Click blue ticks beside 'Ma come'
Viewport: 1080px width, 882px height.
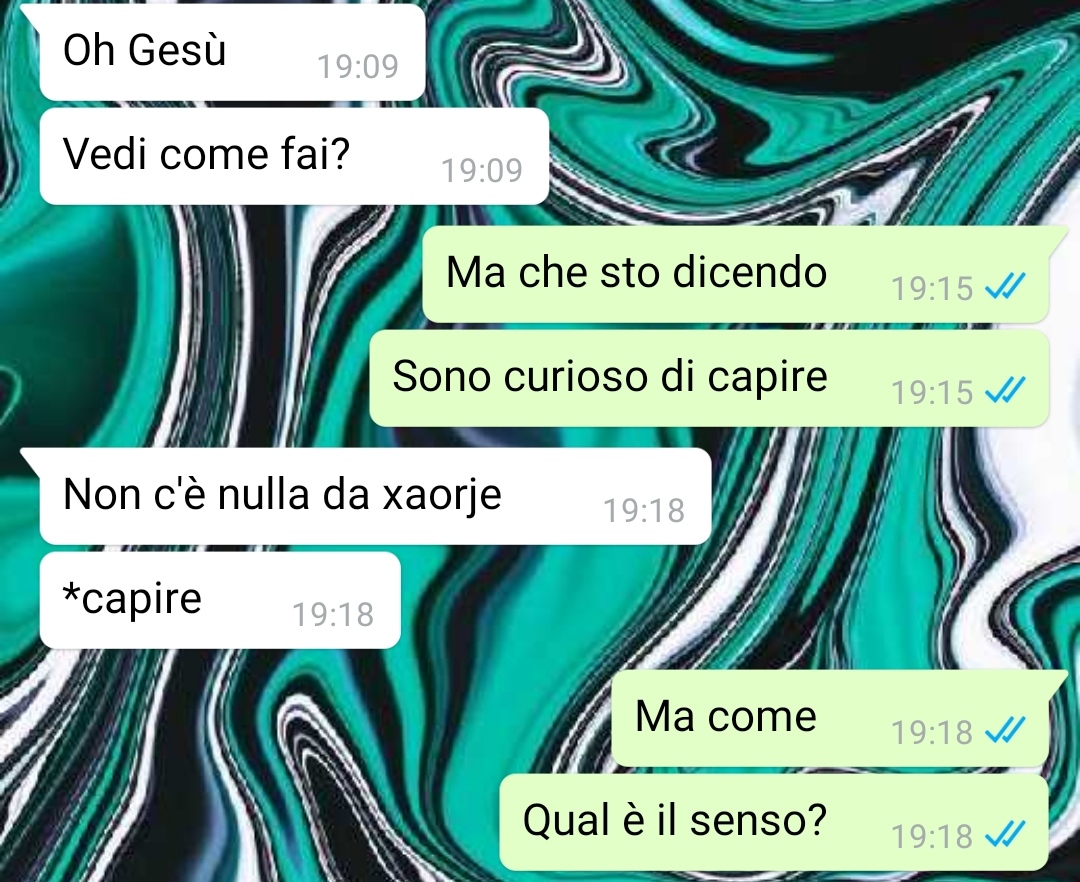point(1006,731)
